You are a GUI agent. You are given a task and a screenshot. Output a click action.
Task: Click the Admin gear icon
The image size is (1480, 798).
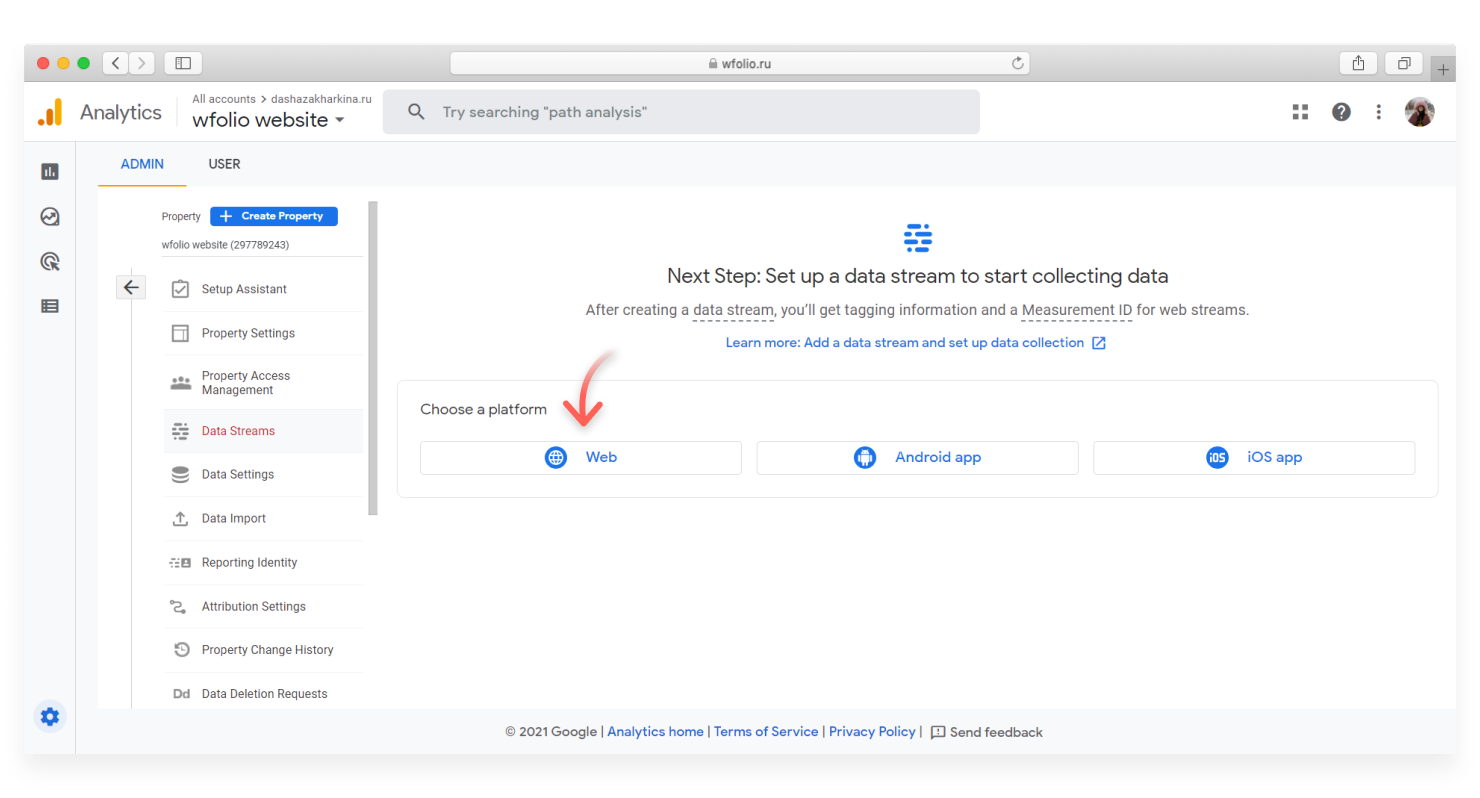[50, 716]
